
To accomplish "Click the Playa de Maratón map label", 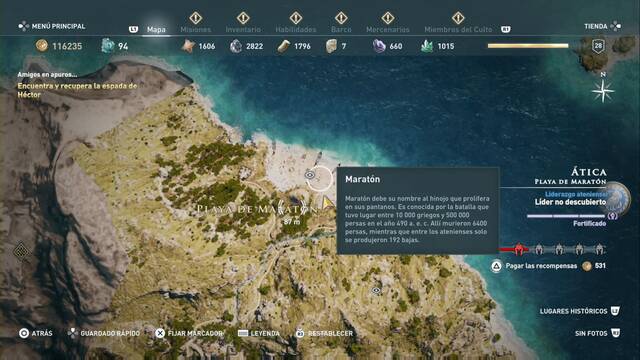I will [x=257, y=209].
